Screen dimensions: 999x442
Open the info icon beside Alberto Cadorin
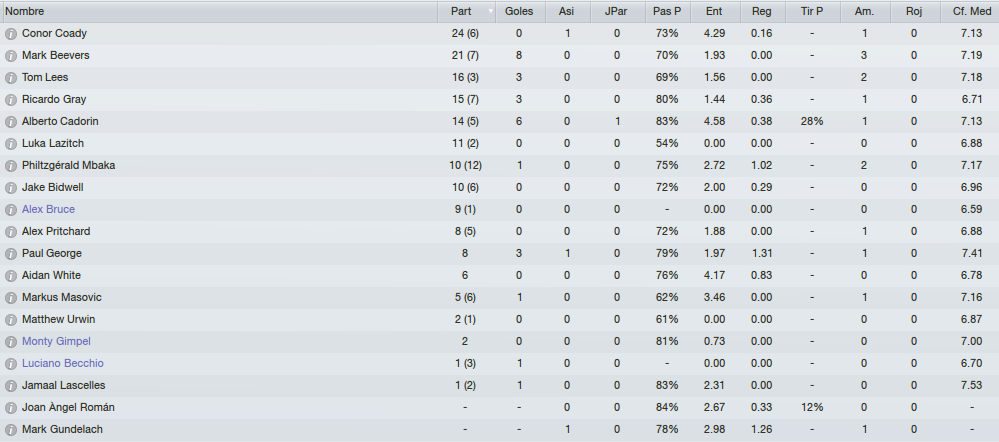(10, 122)
